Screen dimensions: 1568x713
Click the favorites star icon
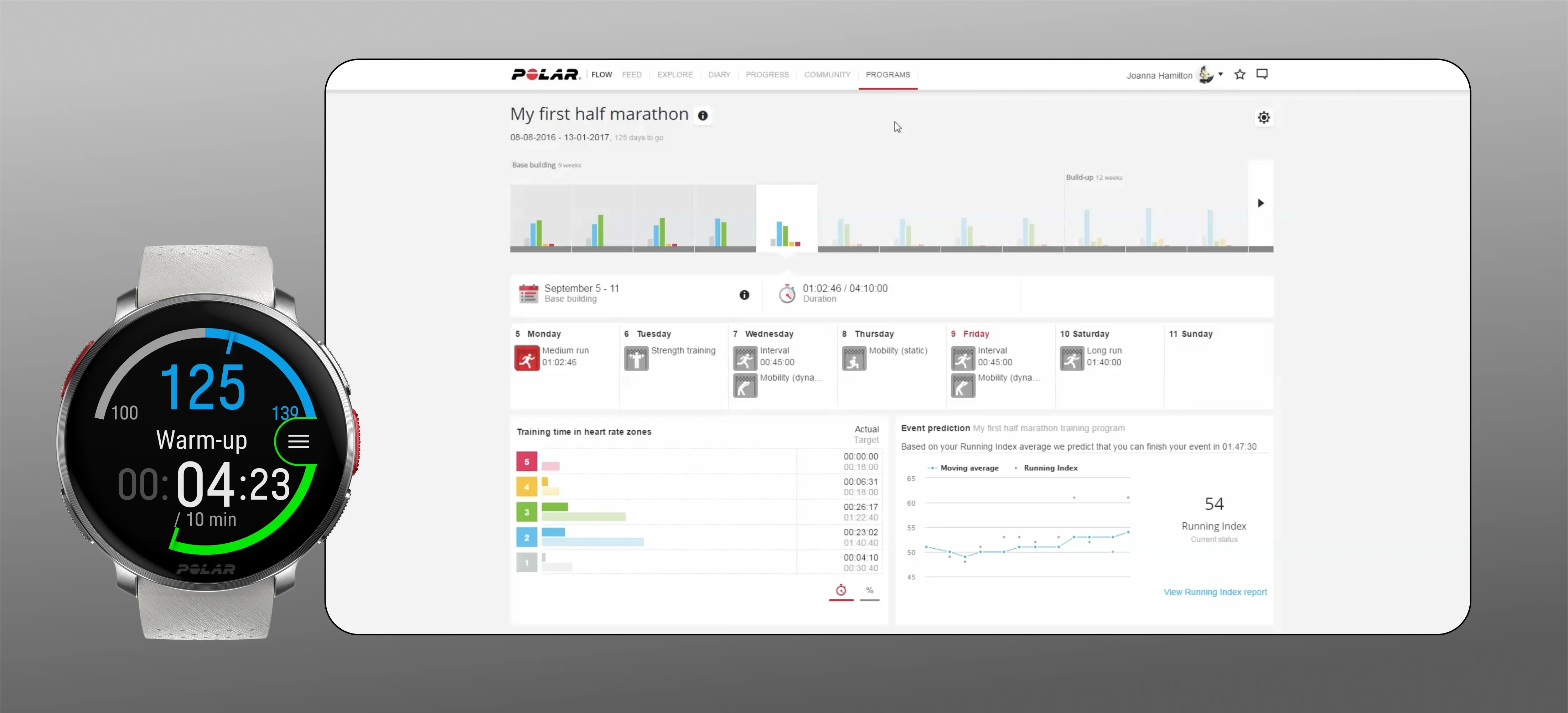(1240, 74)
